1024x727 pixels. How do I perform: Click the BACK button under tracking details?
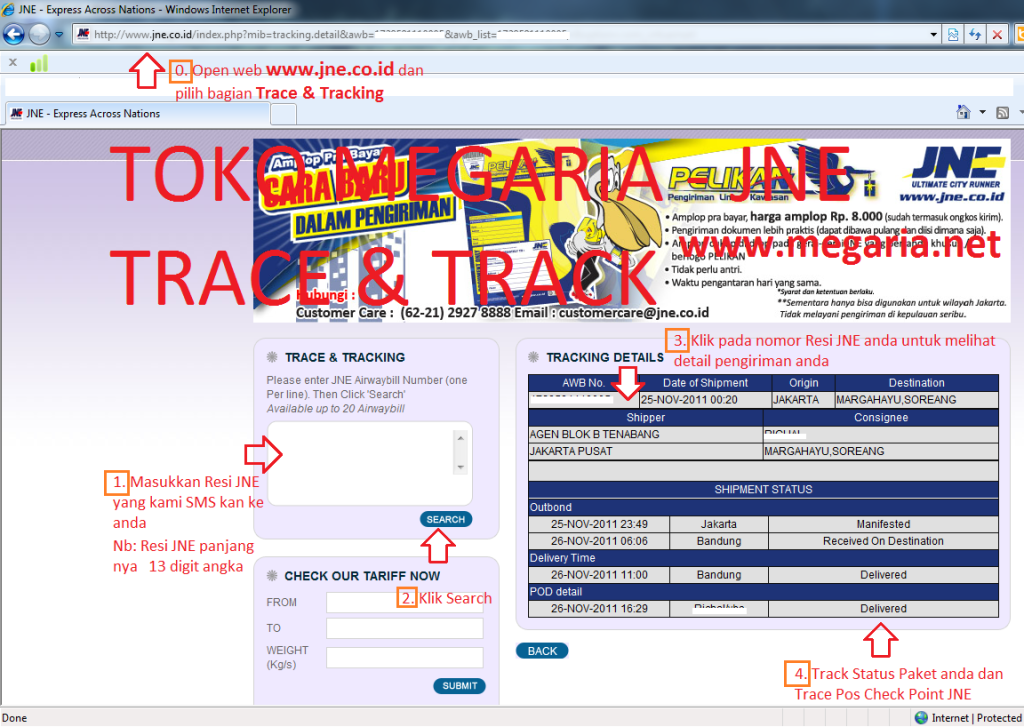542,651
